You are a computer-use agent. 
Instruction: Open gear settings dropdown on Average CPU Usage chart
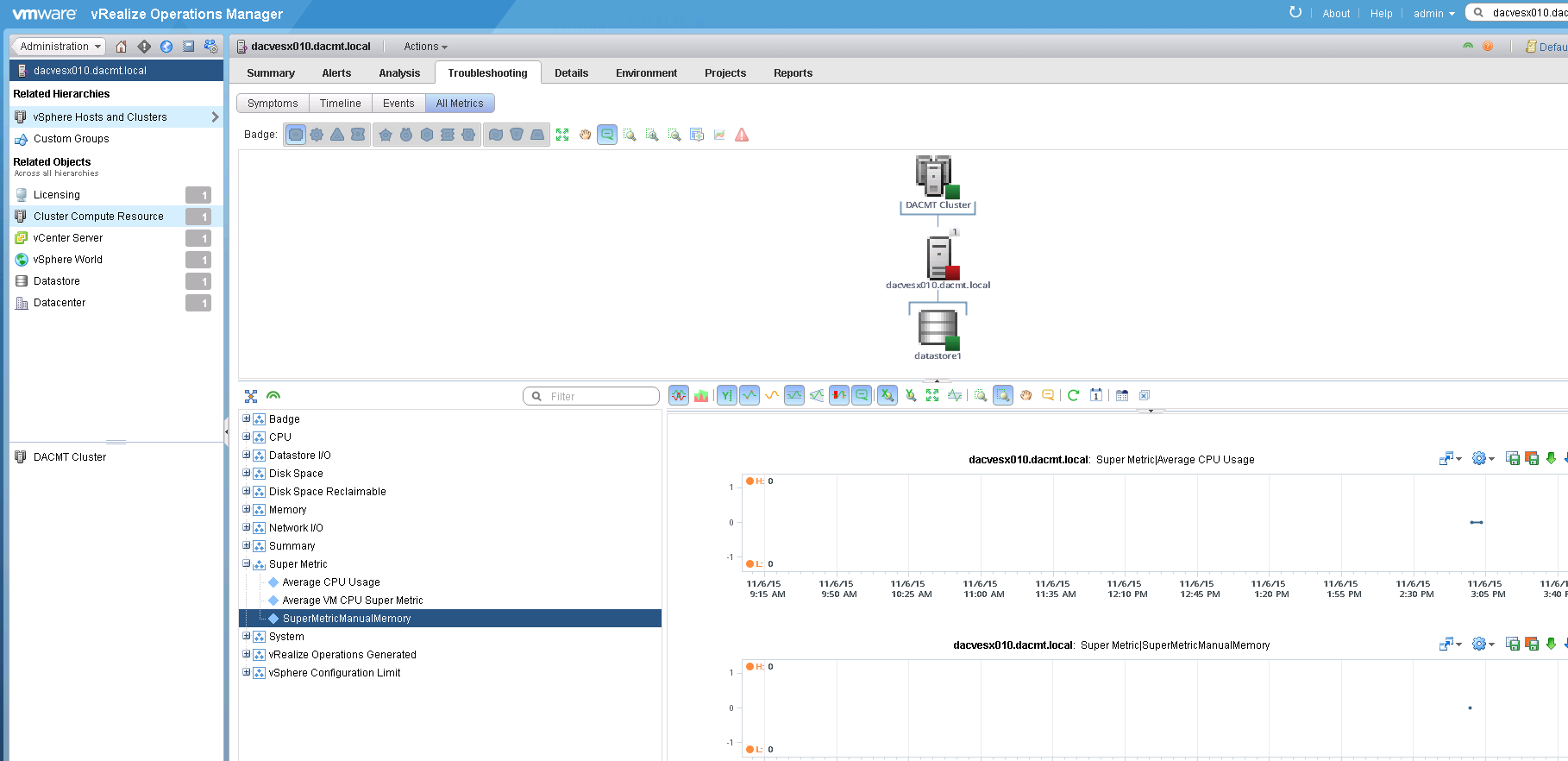point(1483,458)
